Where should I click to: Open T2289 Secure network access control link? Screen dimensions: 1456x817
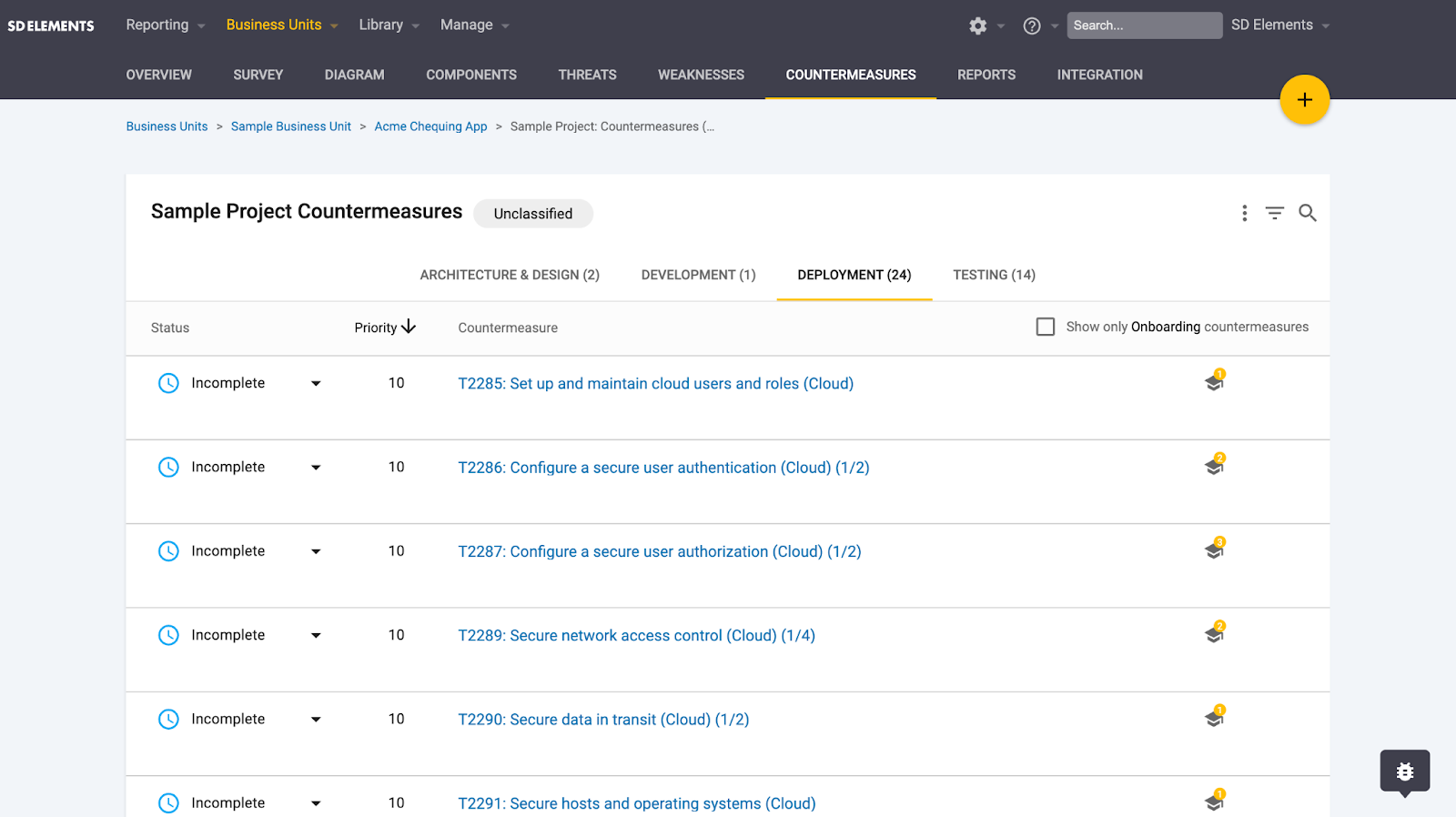(x=636, y=636)
